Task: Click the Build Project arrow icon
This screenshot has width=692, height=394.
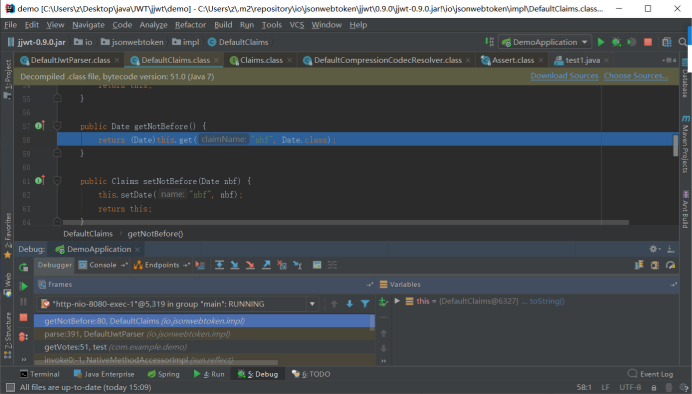Action: [489, 42]
